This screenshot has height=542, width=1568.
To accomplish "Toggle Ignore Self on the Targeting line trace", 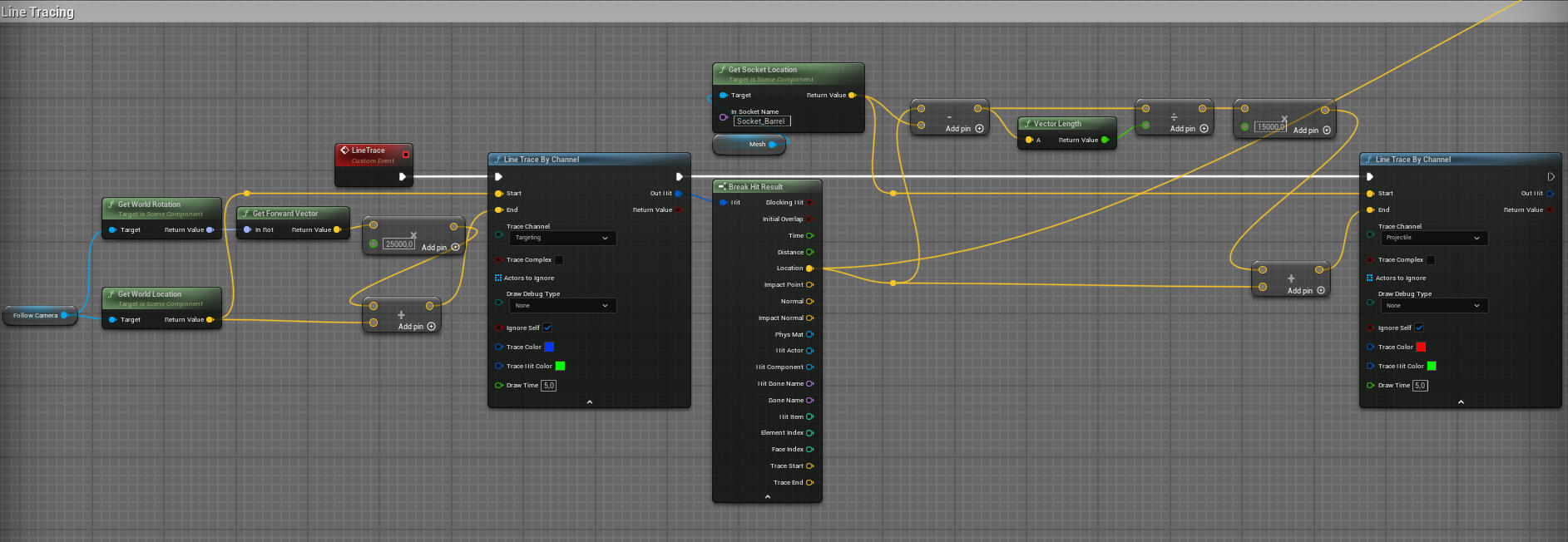I will pyautogui.click(x=547, y=328).
